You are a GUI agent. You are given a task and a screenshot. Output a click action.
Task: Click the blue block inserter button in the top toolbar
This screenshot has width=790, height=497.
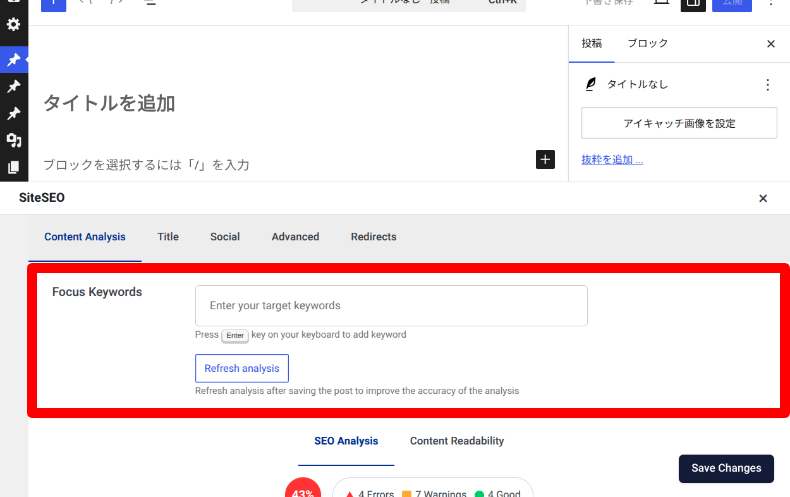pyautogui.click(x=53, y=4)
